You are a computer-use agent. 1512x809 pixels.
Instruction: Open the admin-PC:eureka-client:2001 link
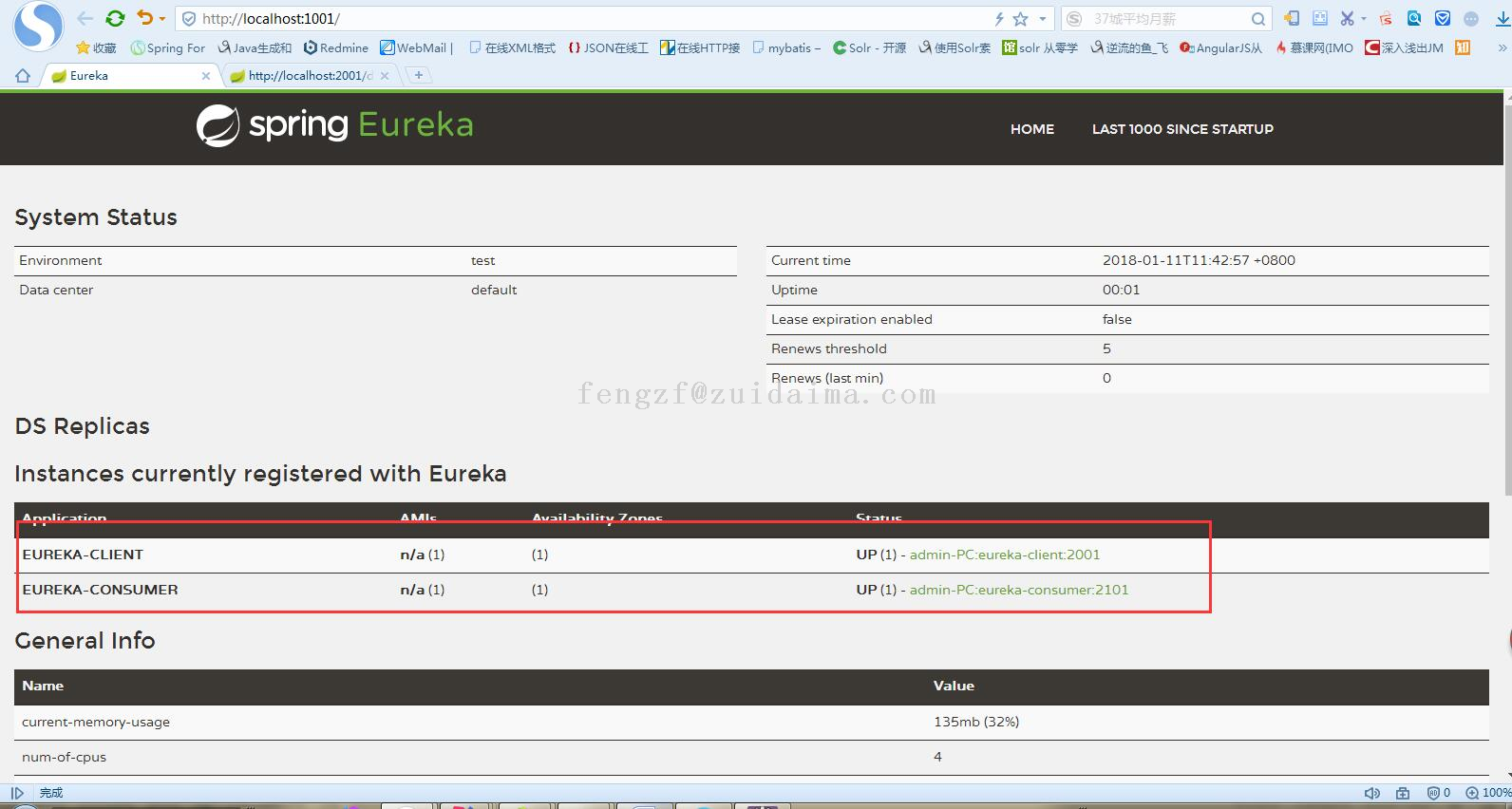point(1004,555)
